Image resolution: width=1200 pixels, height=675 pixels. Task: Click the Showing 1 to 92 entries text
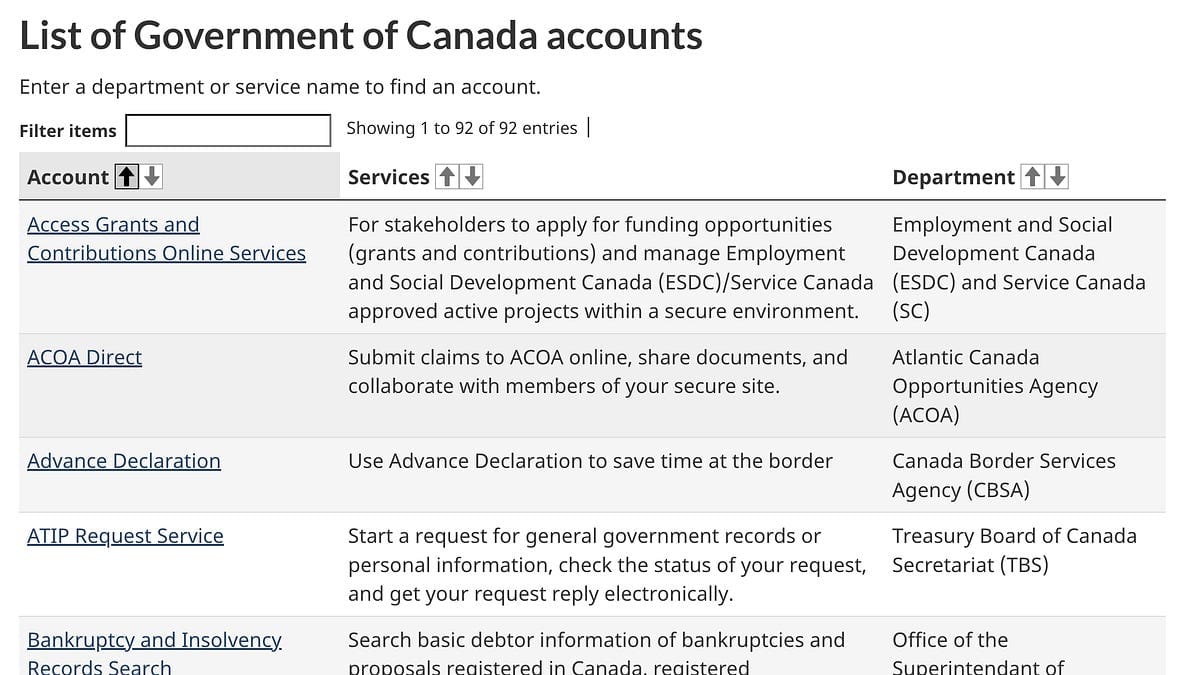pyautogui.click(x=462, y=128)
